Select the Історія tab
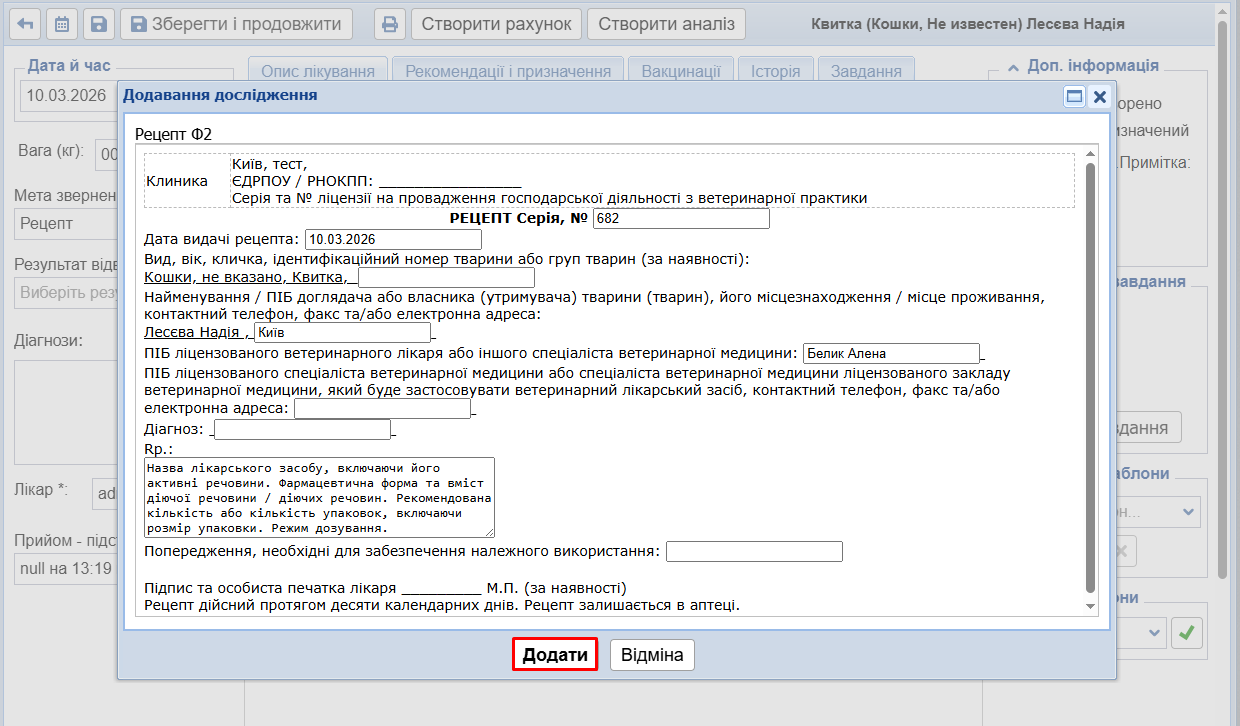This screenshot has width=1240, height=726. pyautogui.click(x=775, y=71)
